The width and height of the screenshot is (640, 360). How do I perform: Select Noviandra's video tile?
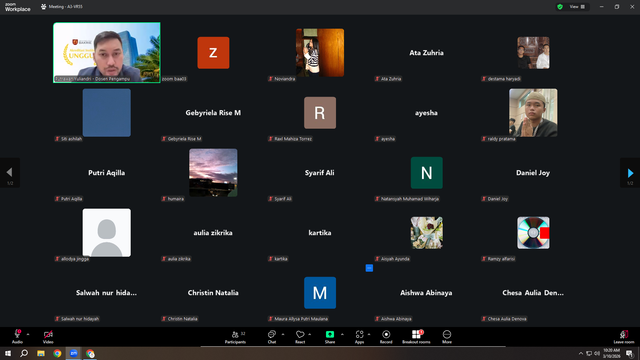pyautogui.click(x=320, y=53)
